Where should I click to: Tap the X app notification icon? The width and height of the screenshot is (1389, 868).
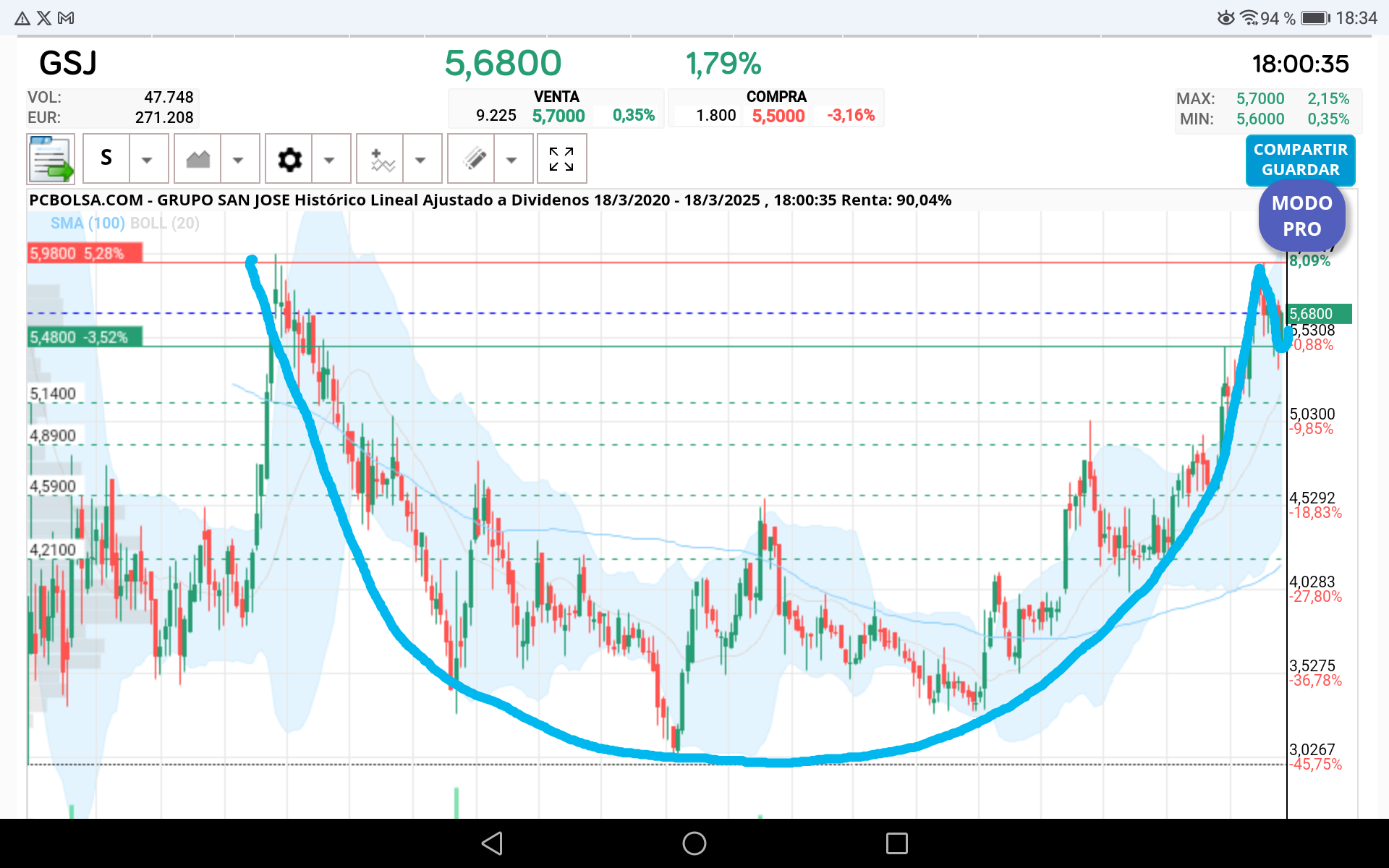[x=44, y=18]
